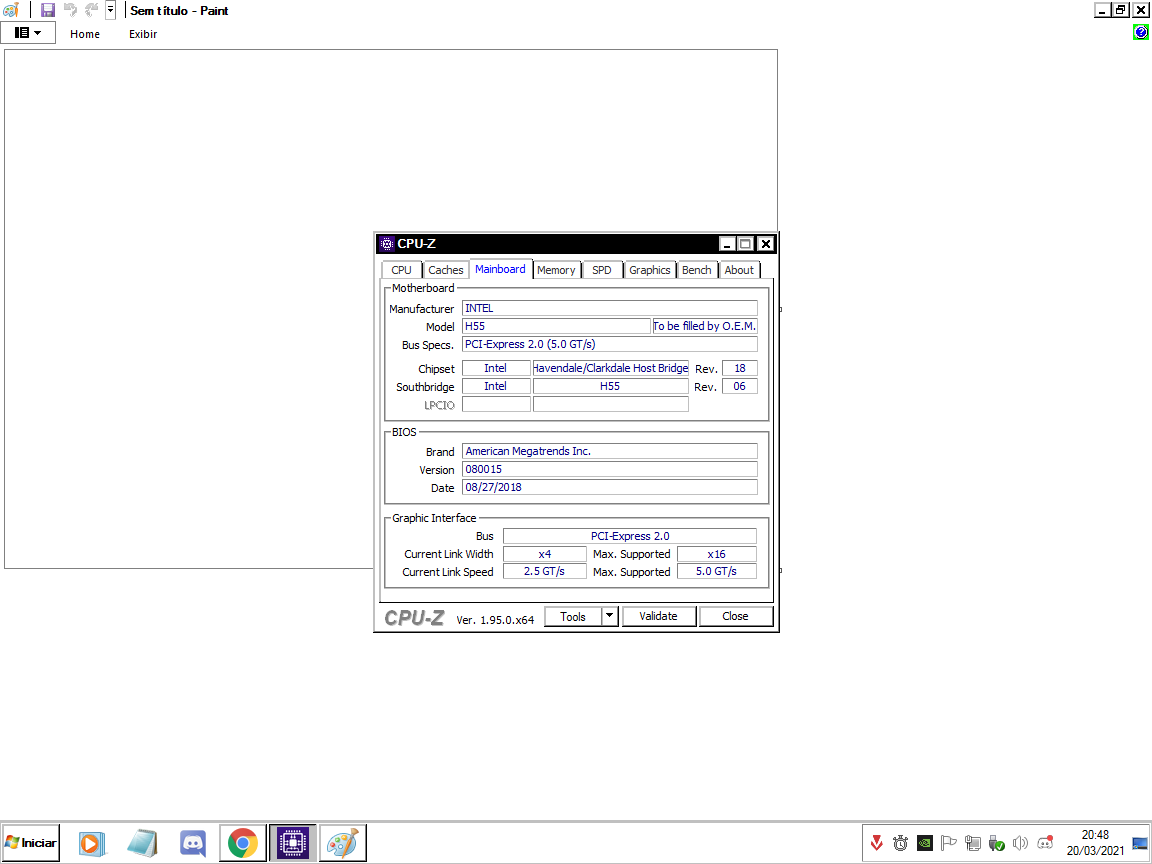Click the 'Havendale/Clarkdale Host Bridge' chipset value
The image size is (1152, 864).
[611, 368]
